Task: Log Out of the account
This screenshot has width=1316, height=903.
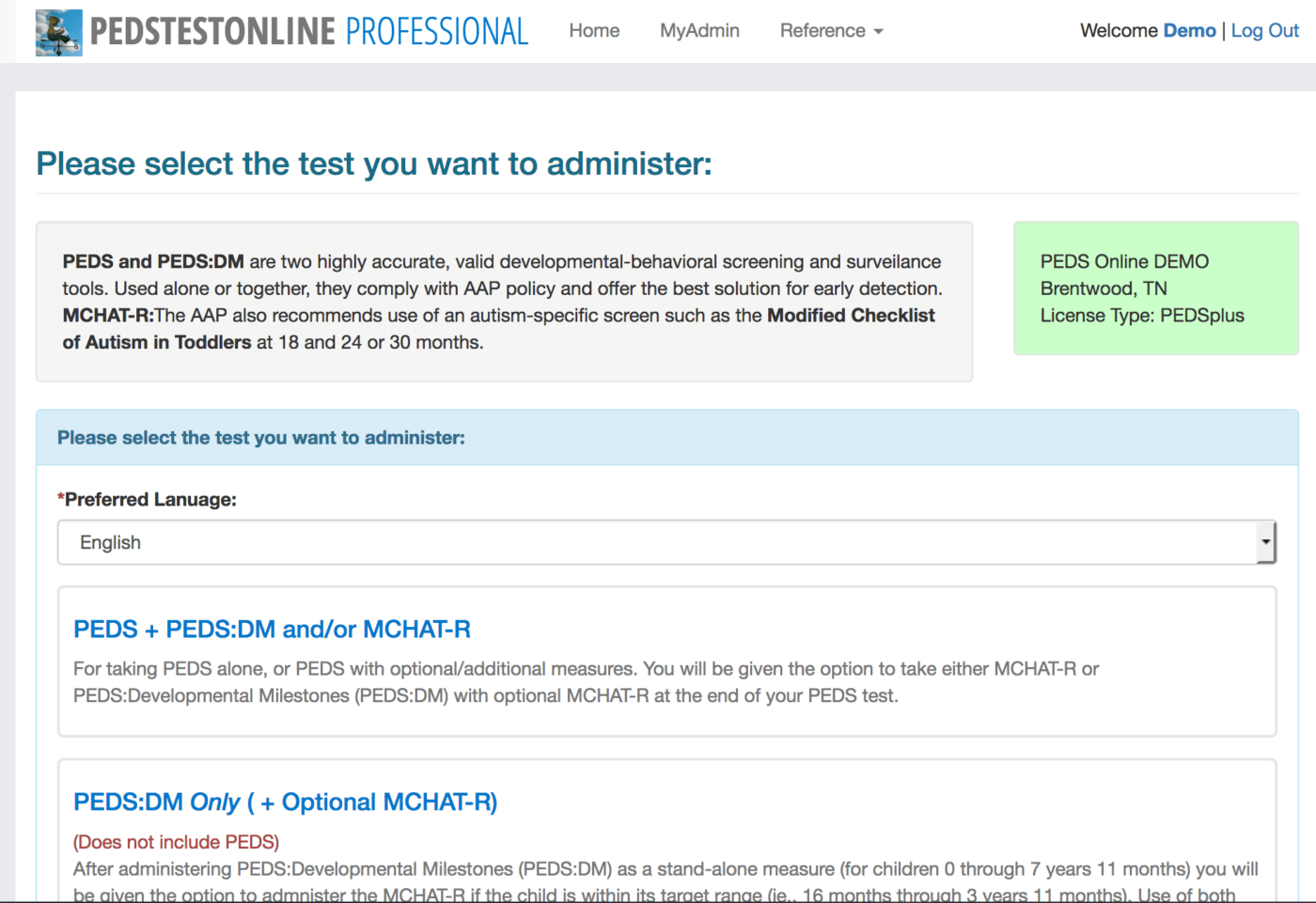Action: click(x=1264, y=31)
